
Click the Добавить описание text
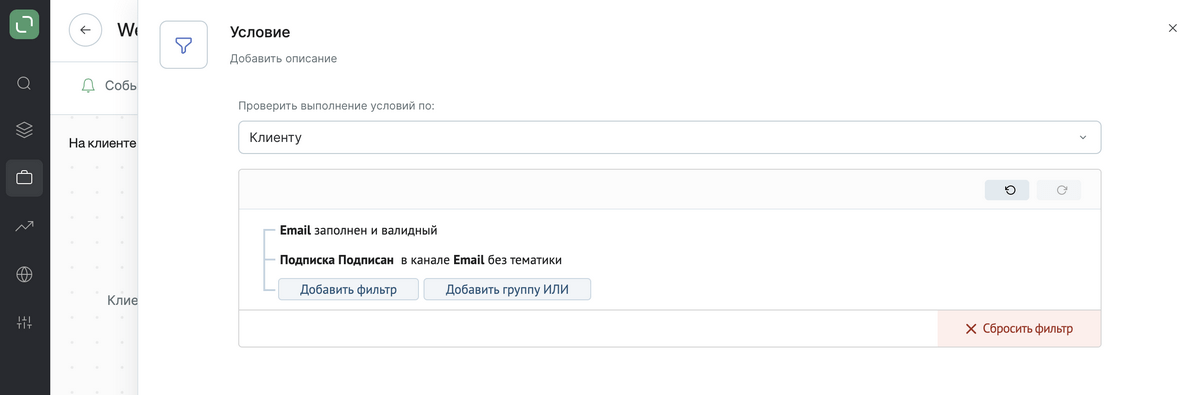click(x=283, y=59)
